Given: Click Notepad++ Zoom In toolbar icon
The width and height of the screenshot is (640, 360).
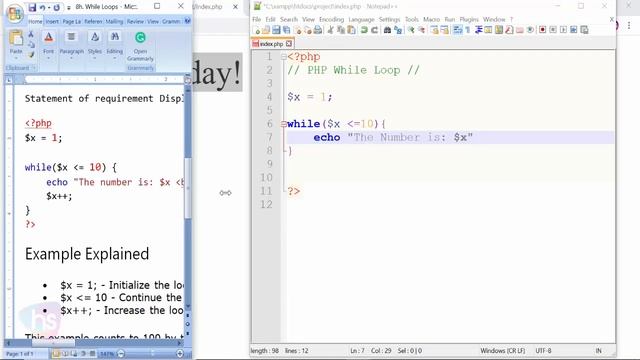Looking at the screenshot, I should pos(411,30).
